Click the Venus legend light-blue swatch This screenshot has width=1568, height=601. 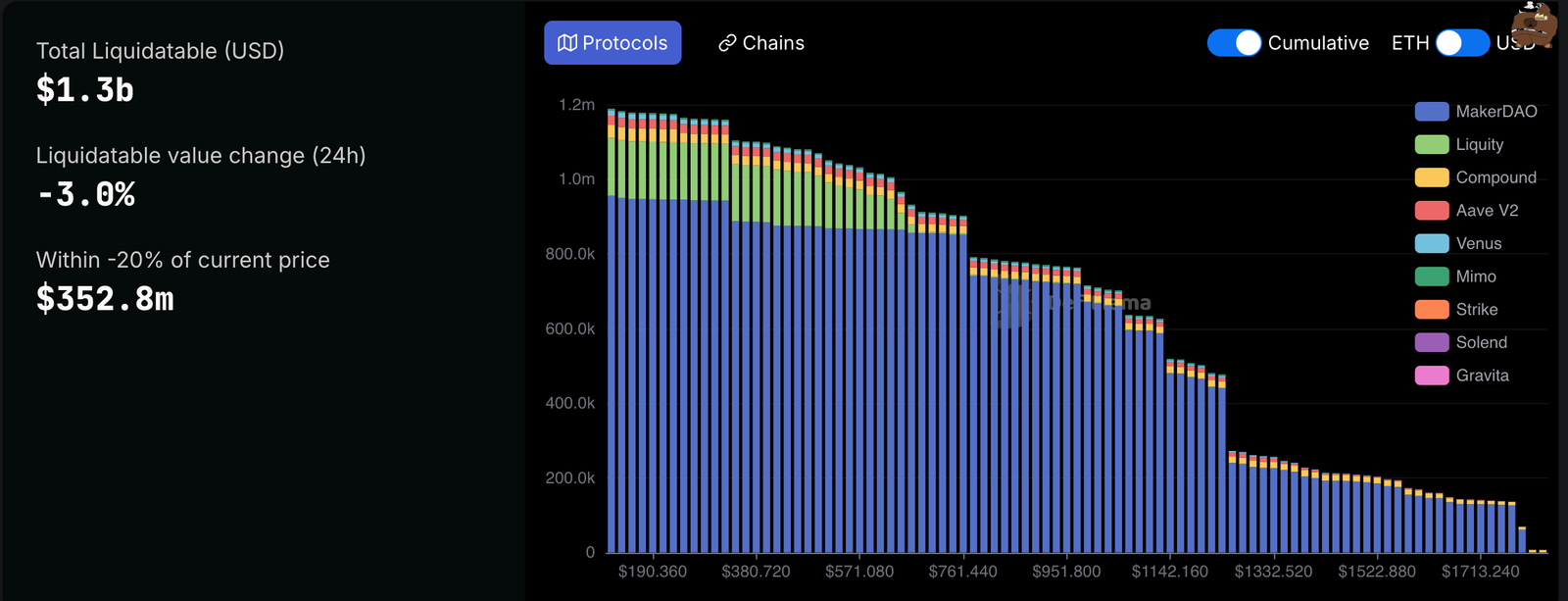pos(1432,244)
